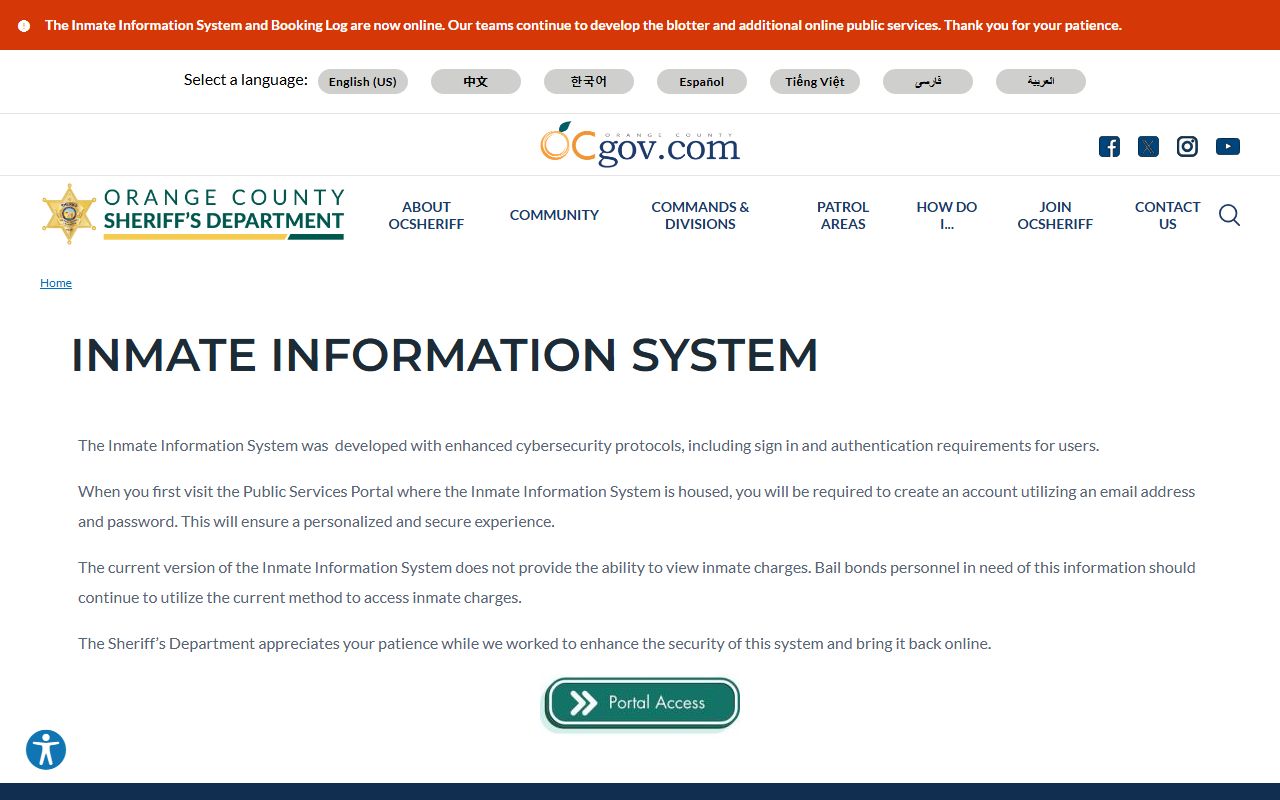
Task: Click the 'Select a language:' label
Action: (x=246, y=80)
